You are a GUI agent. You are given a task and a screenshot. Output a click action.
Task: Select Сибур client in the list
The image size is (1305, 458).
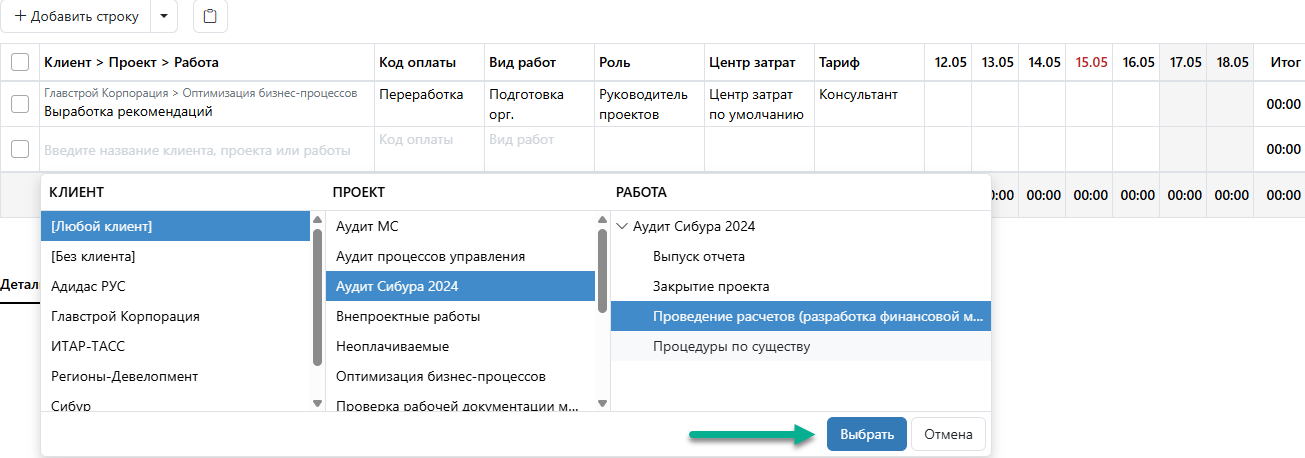click(176, 404)
